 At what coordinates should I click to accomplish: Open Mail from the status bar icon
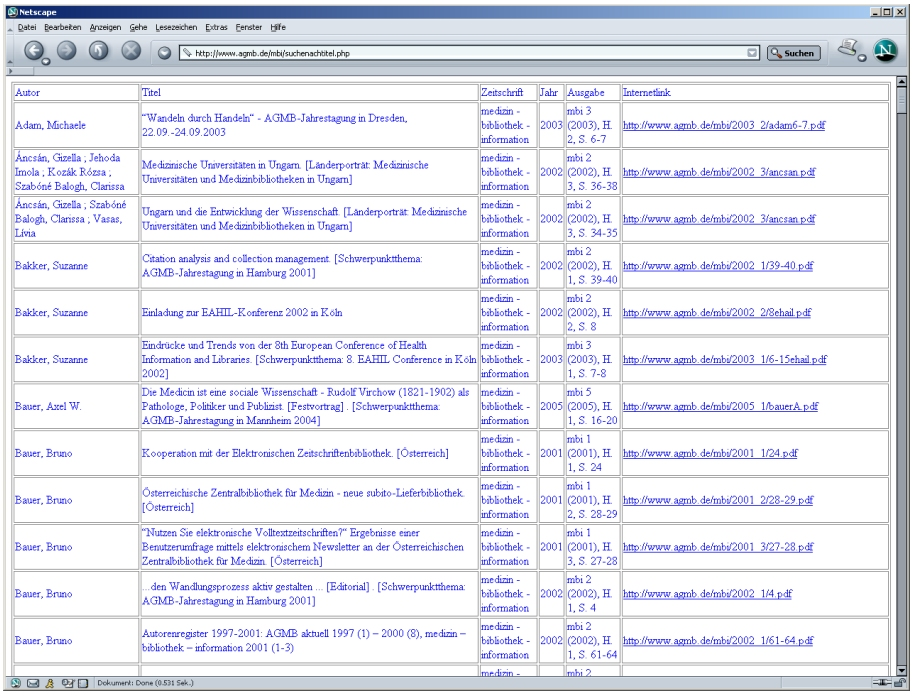coord(33,683)
